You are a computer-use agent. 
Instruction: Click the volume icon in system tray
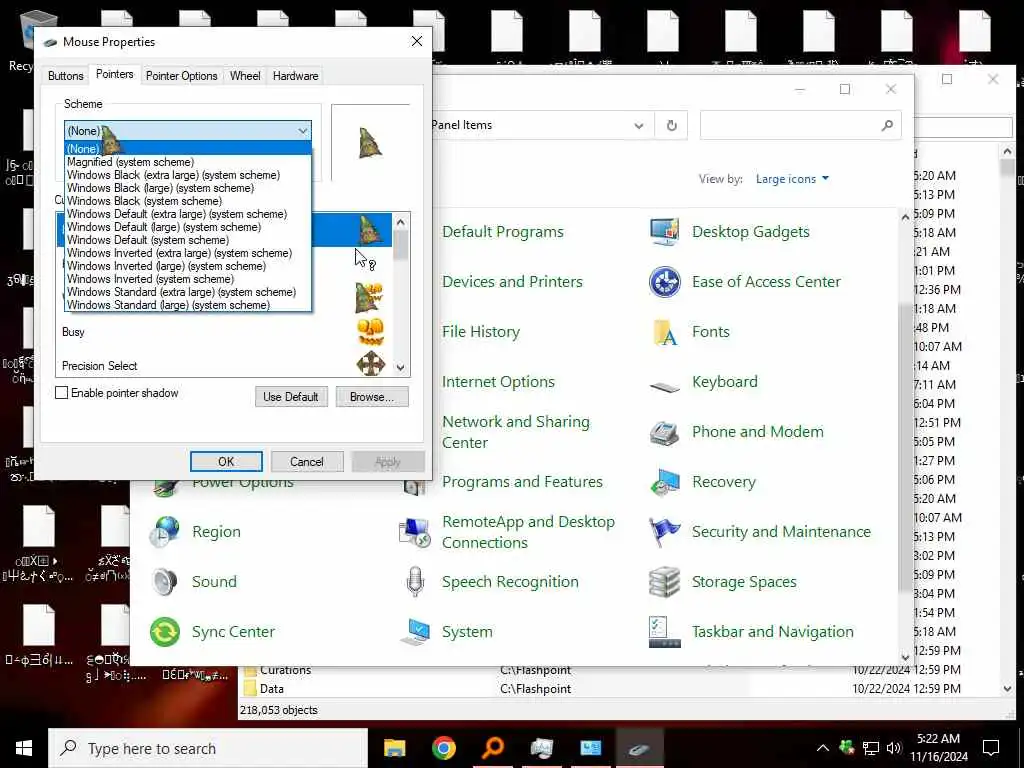894,748
